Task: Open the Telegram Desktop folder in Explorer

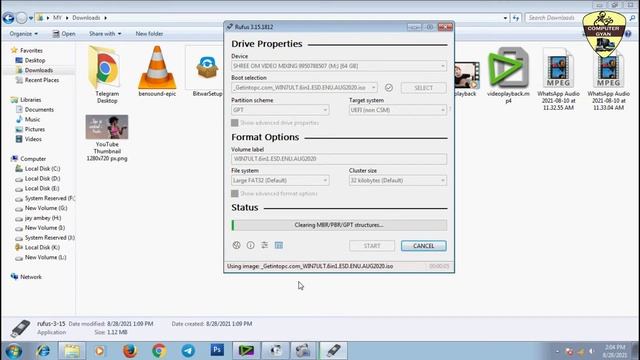Action: coord(107,74)
